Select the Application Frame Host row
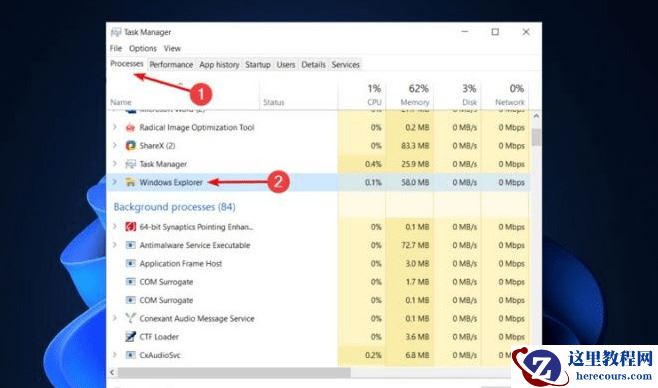This screenshot has height=388, width=658. click(318, 263)
